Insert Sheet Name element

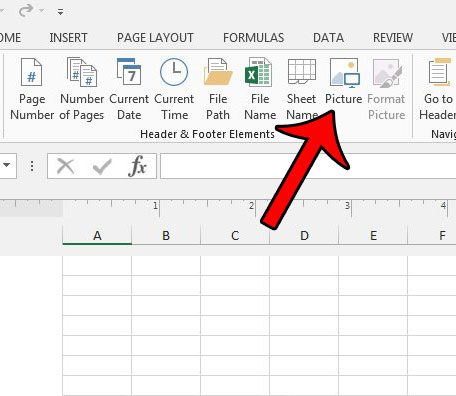(302, 89)
